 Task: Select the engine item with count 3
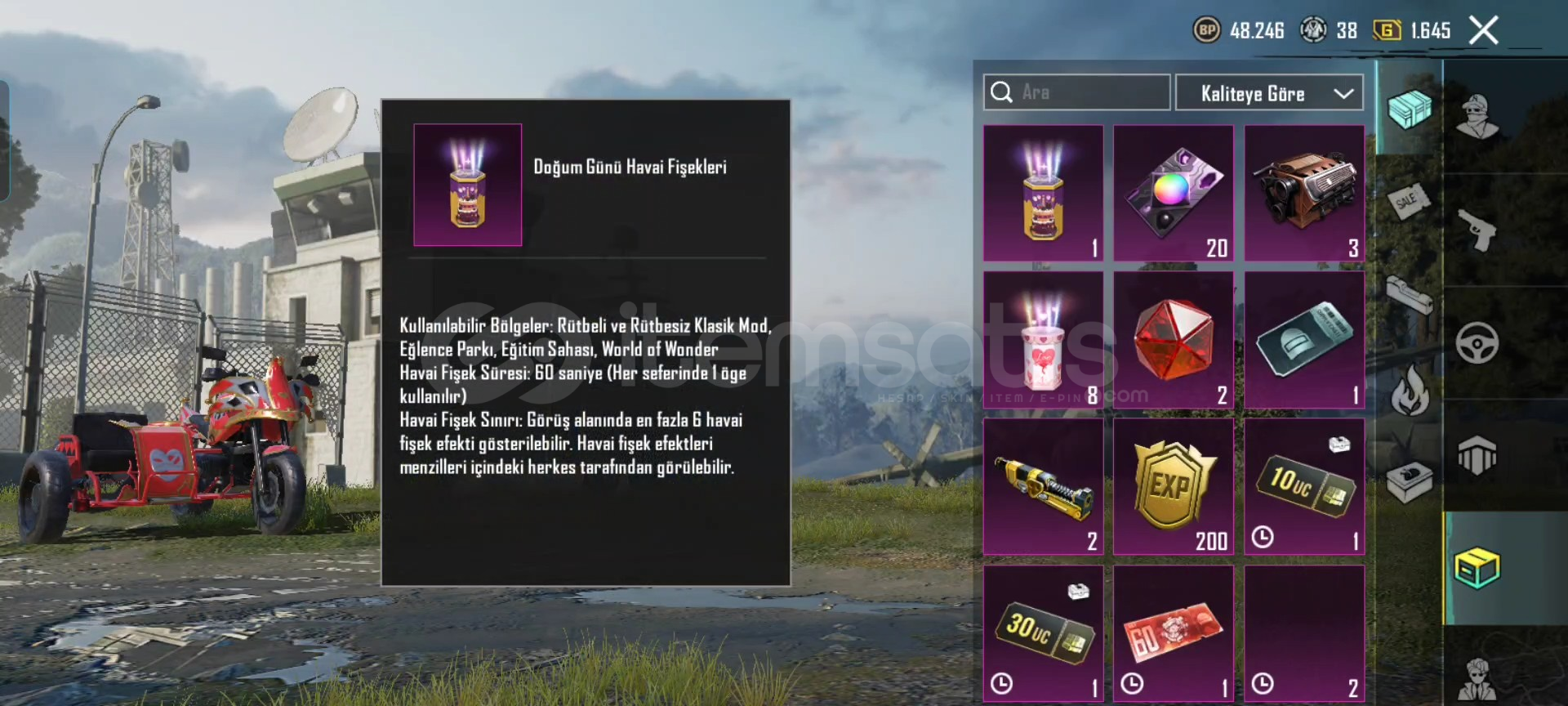click(x=1304, y=193)
